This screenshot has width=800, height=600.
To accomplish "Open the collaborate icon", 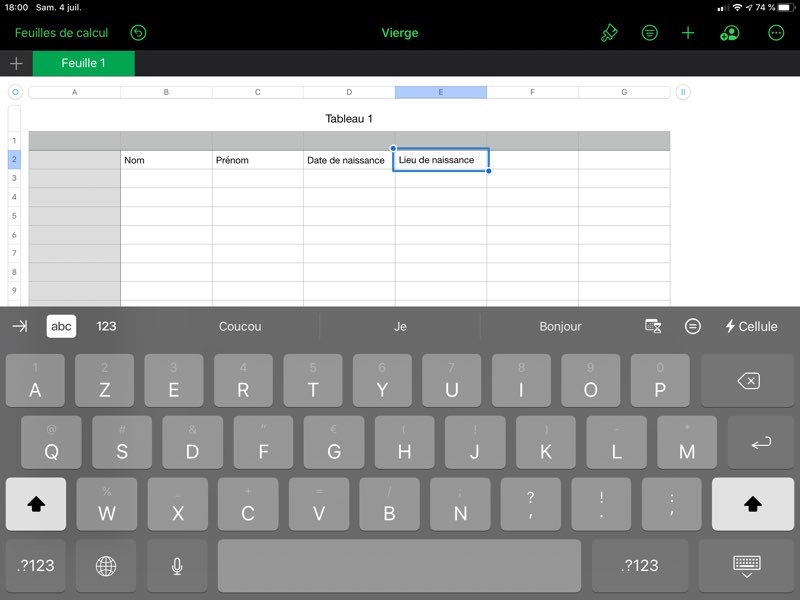I will pyautogui.click(x=729, y=33).
